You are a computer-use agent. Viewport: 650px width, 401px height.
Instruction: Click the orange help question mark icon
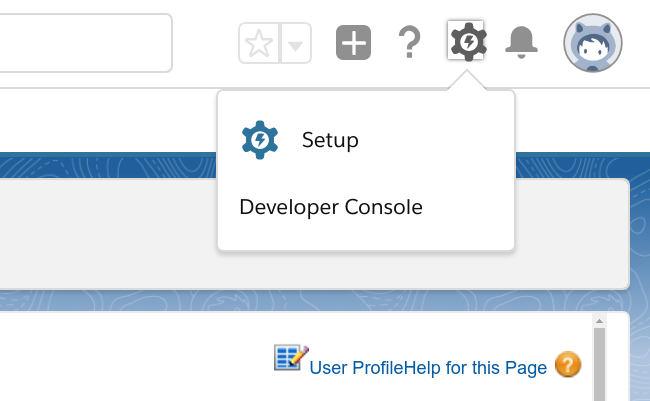point(568,365)
